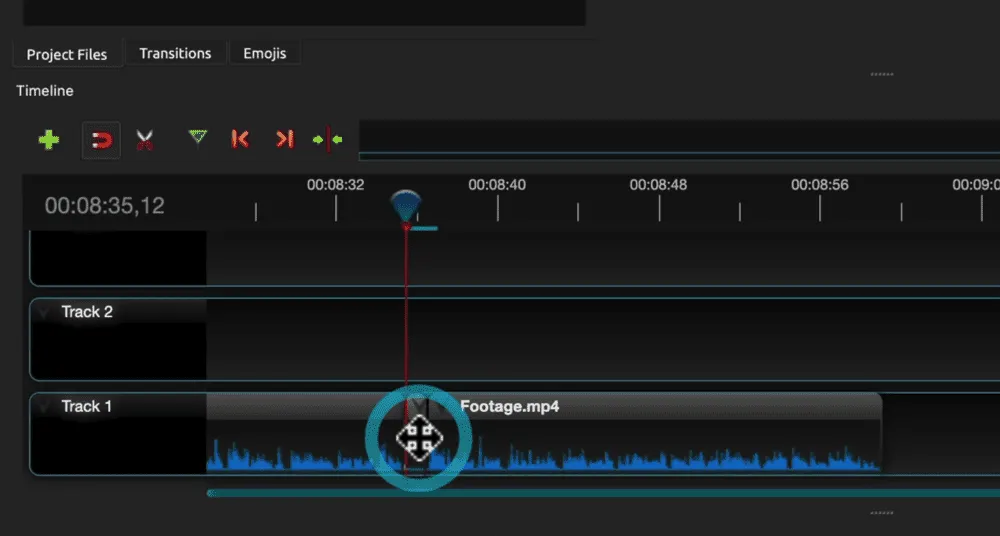Click the 00:08:40 mark on the ruler
This screenshot has height=536, width=1000.
[497, 185]
